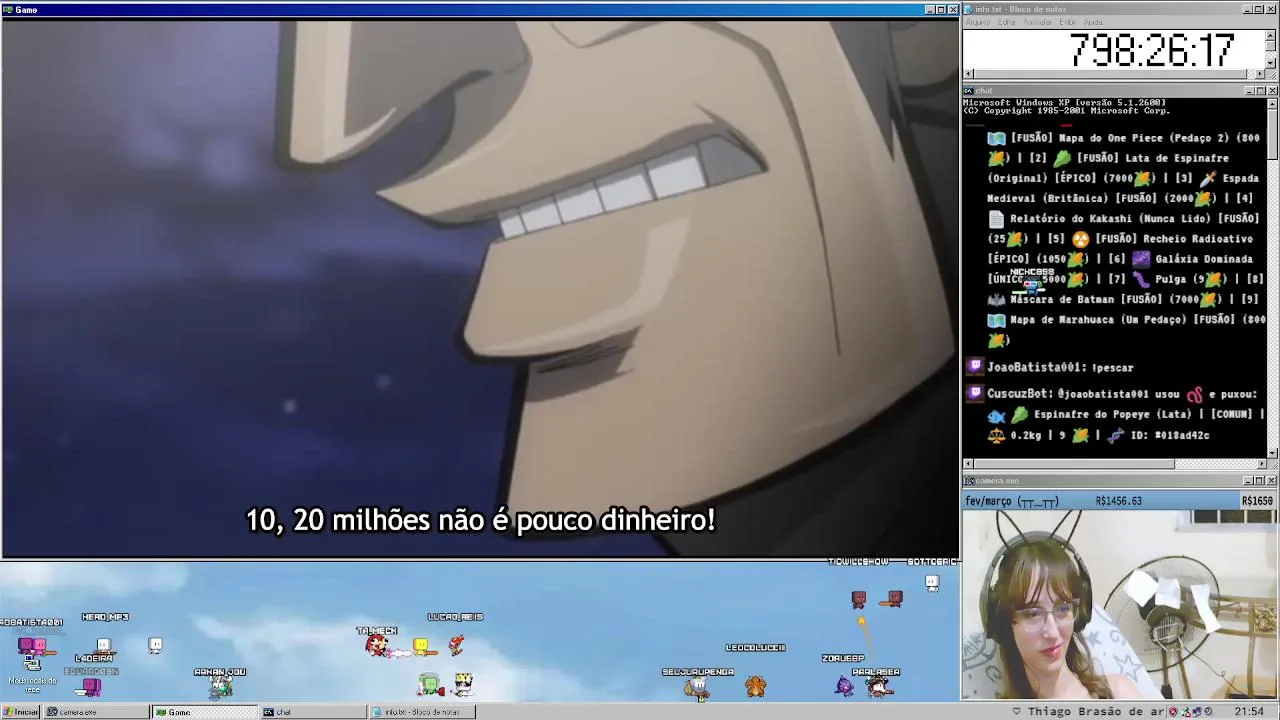Click the Notepad horizontal scroll left arrow
Image resolution: width=1280 pixels, height=720 pixels.
coord(967,74)
